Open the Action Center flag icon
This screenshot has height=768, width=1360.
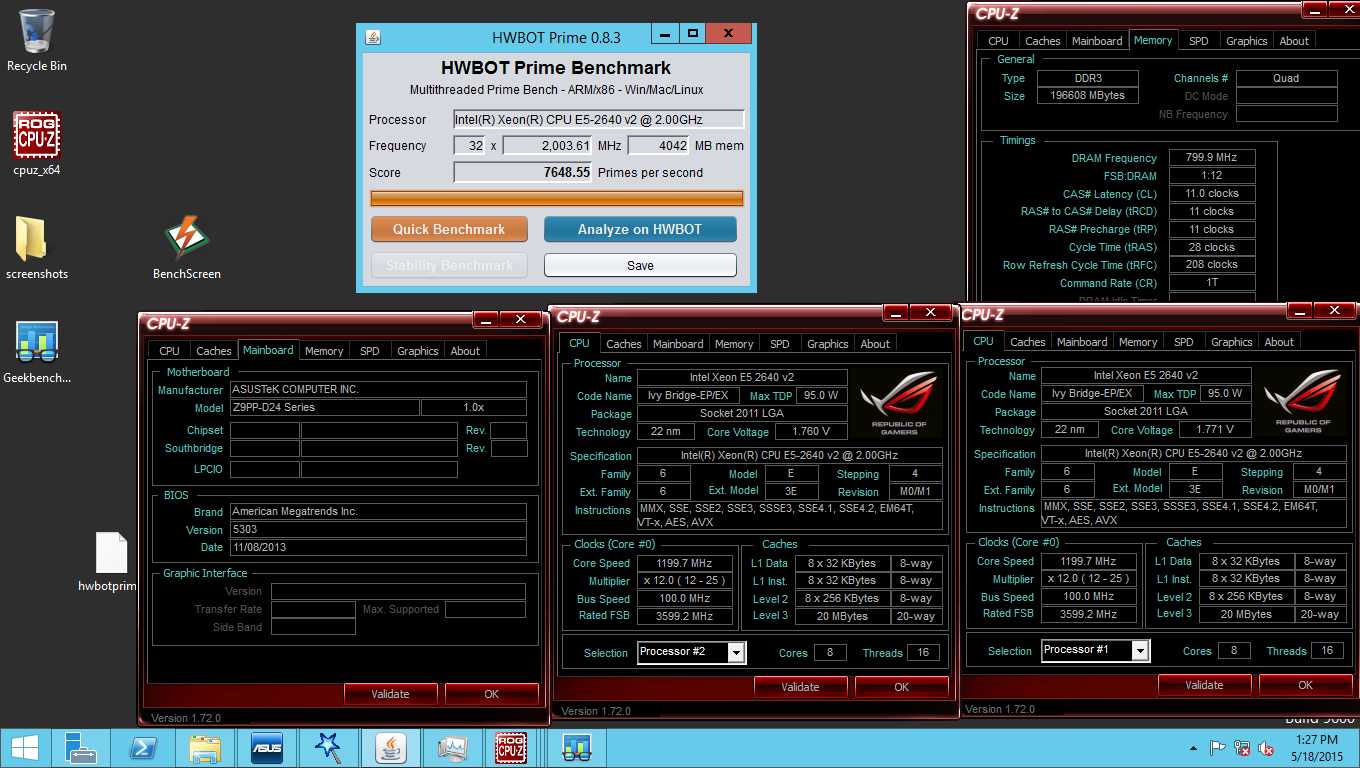[1218, 748]
